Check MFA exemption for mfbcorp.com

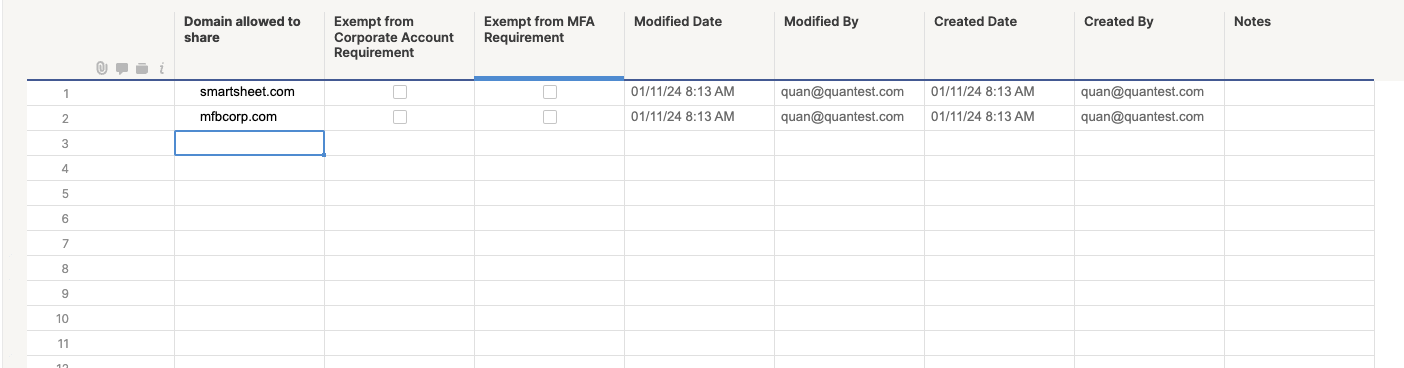pos(550,117)
